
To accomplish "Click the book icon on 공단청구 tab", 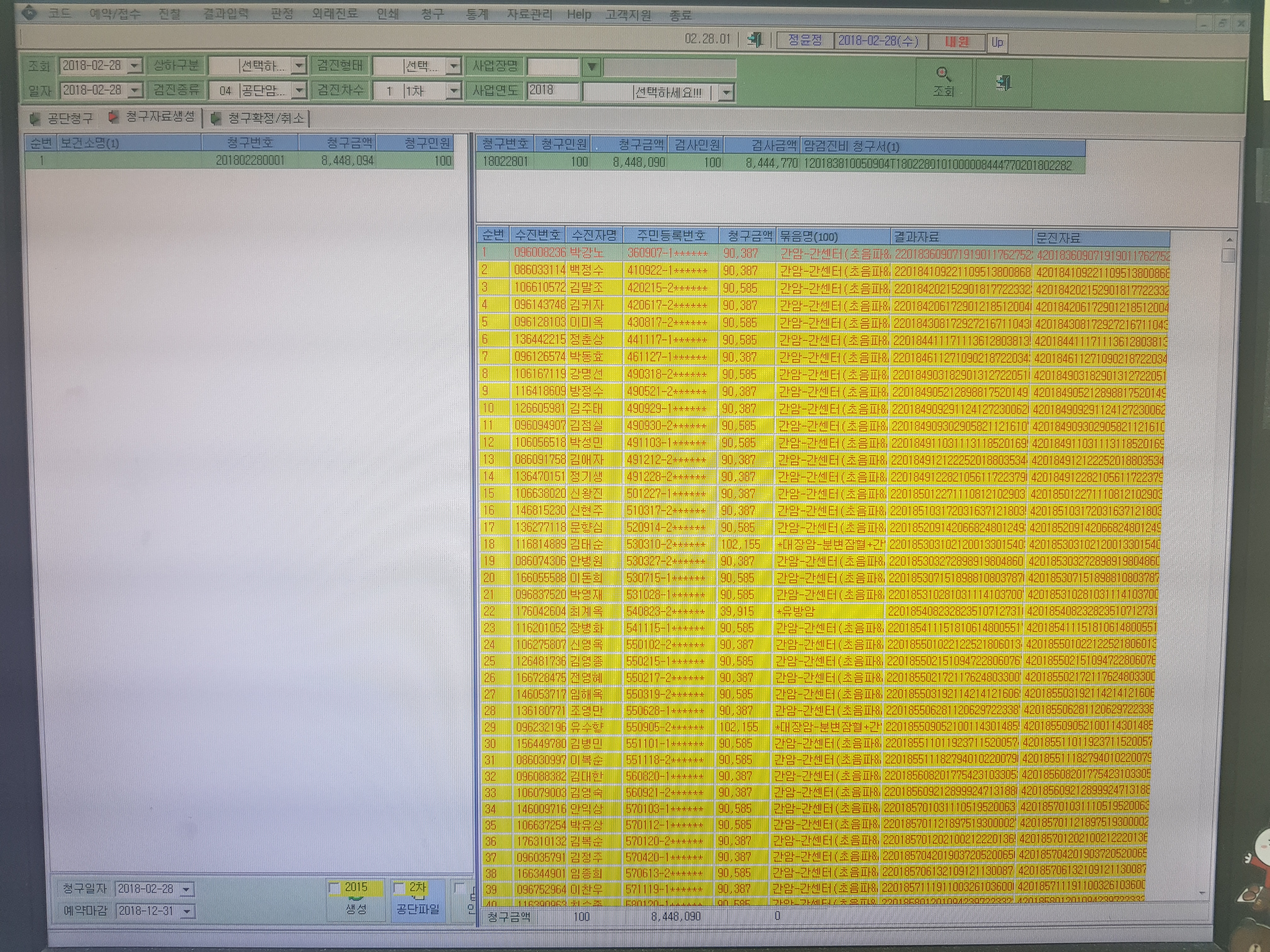I will (x=35, y=119).
